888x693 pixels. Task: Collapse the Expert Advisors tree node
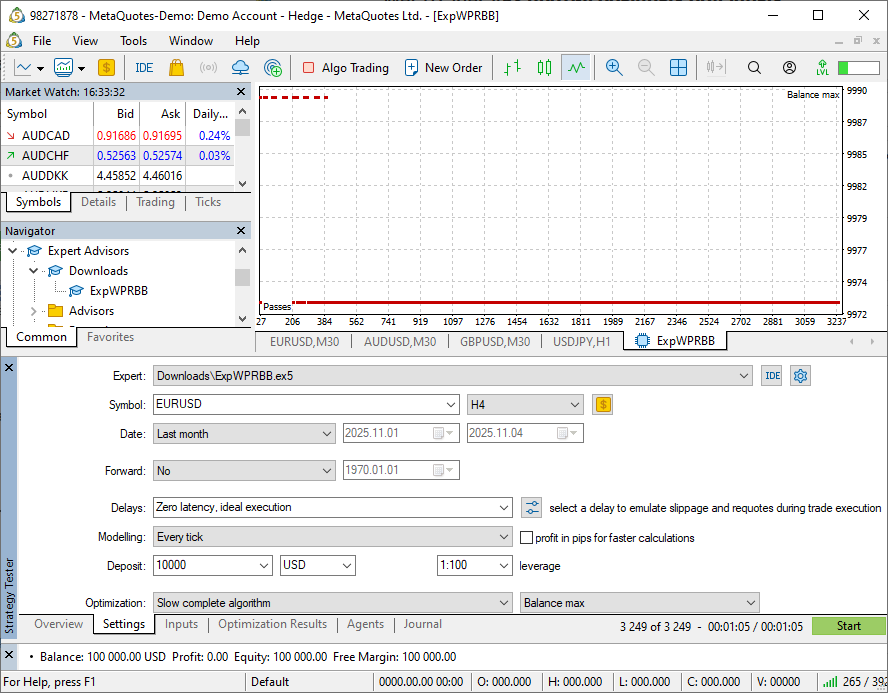[12, 250]
